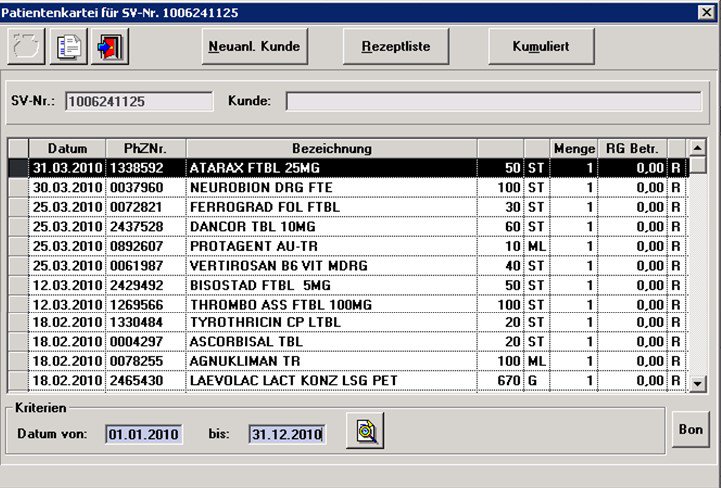Select the PROTAGENT AU-TR entry

[348, 247]
